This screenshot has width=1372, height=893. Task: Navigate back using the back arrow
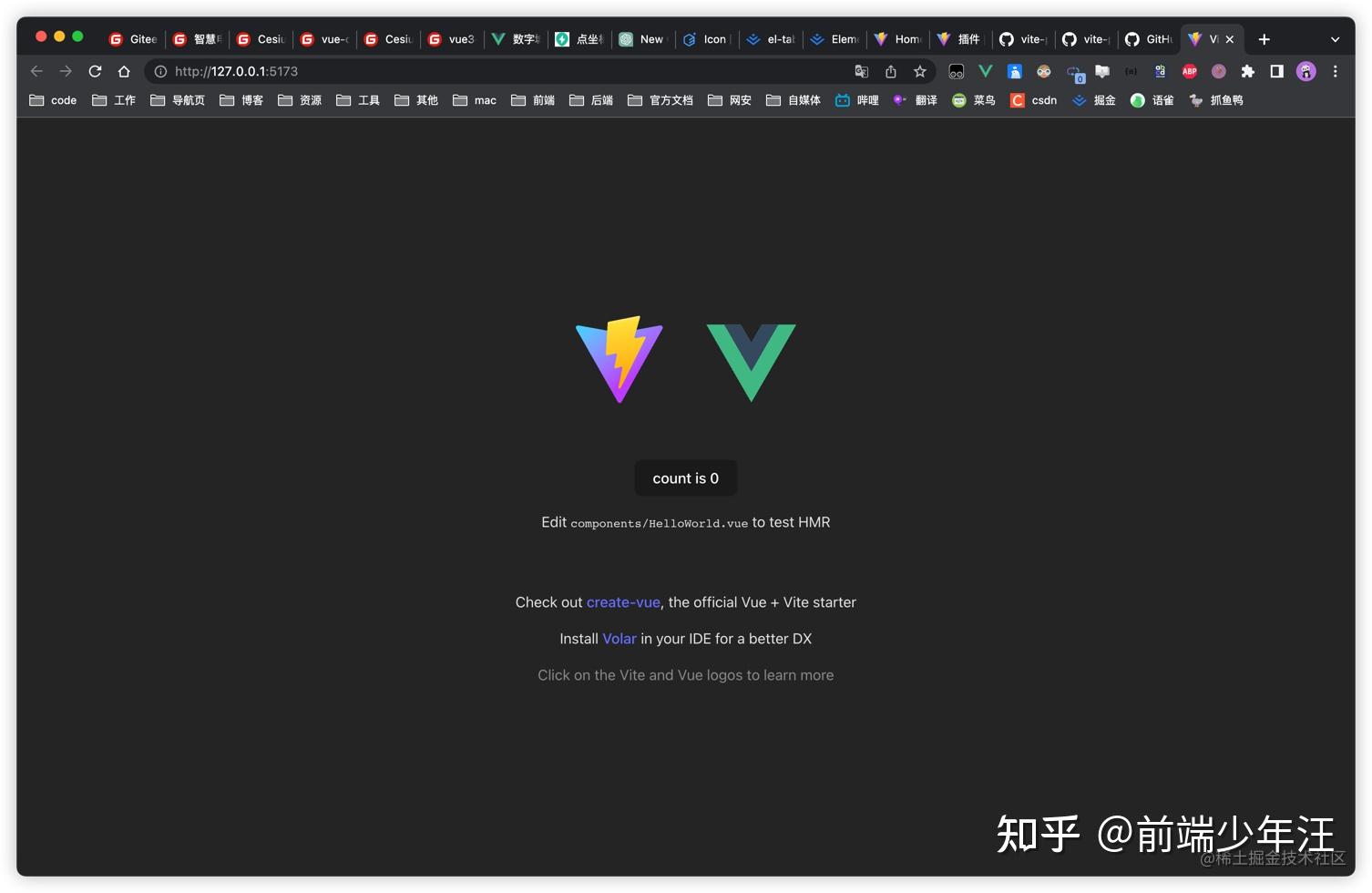36,71
